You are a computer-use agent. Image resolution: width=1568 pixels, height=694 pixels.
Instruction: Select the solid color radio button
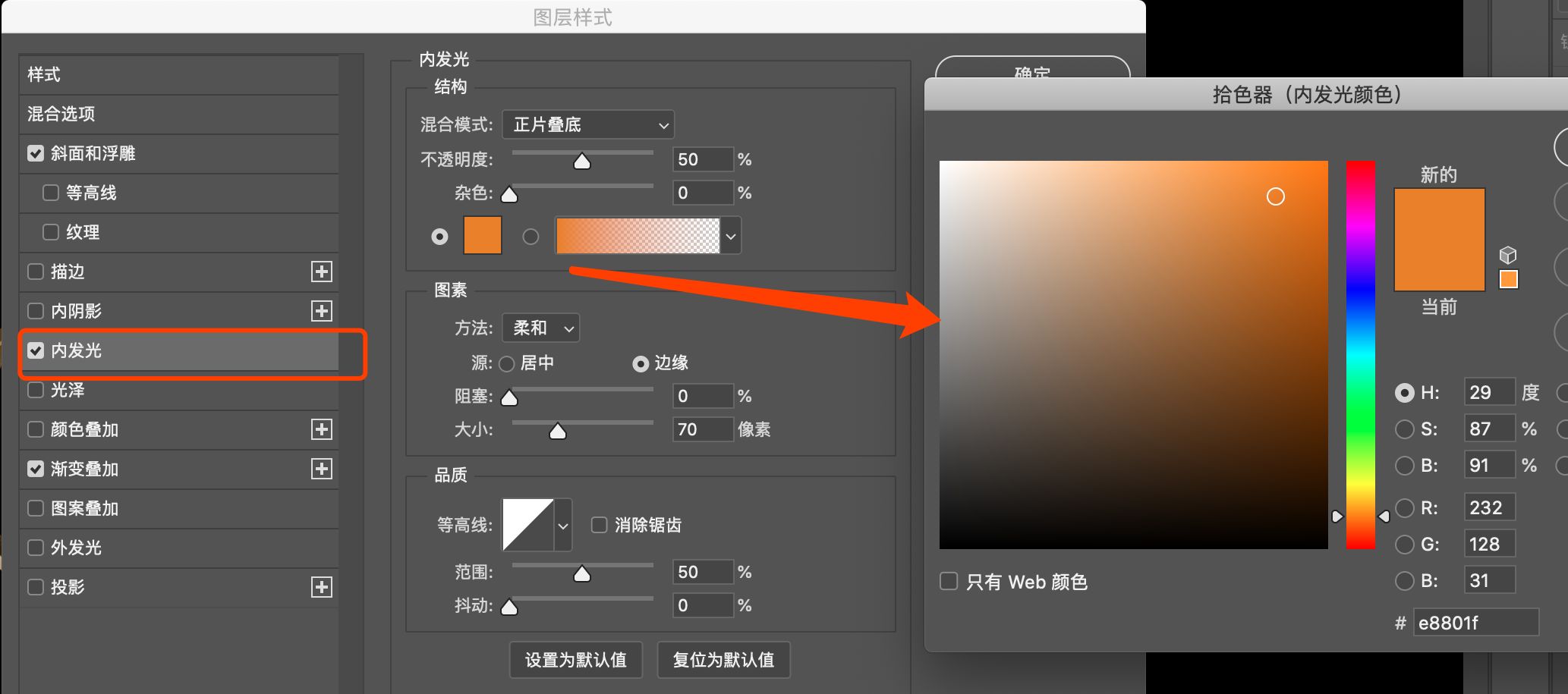(x=439, y=237)
